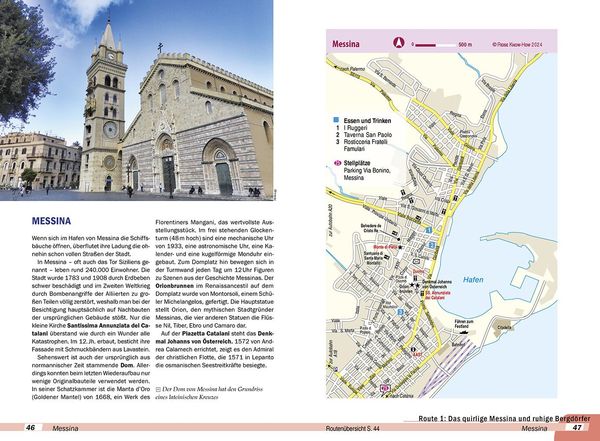Click restaurant marker 2 on the map
The height and width of the screenshot is (441, 600).
click(x=432, y=245)
